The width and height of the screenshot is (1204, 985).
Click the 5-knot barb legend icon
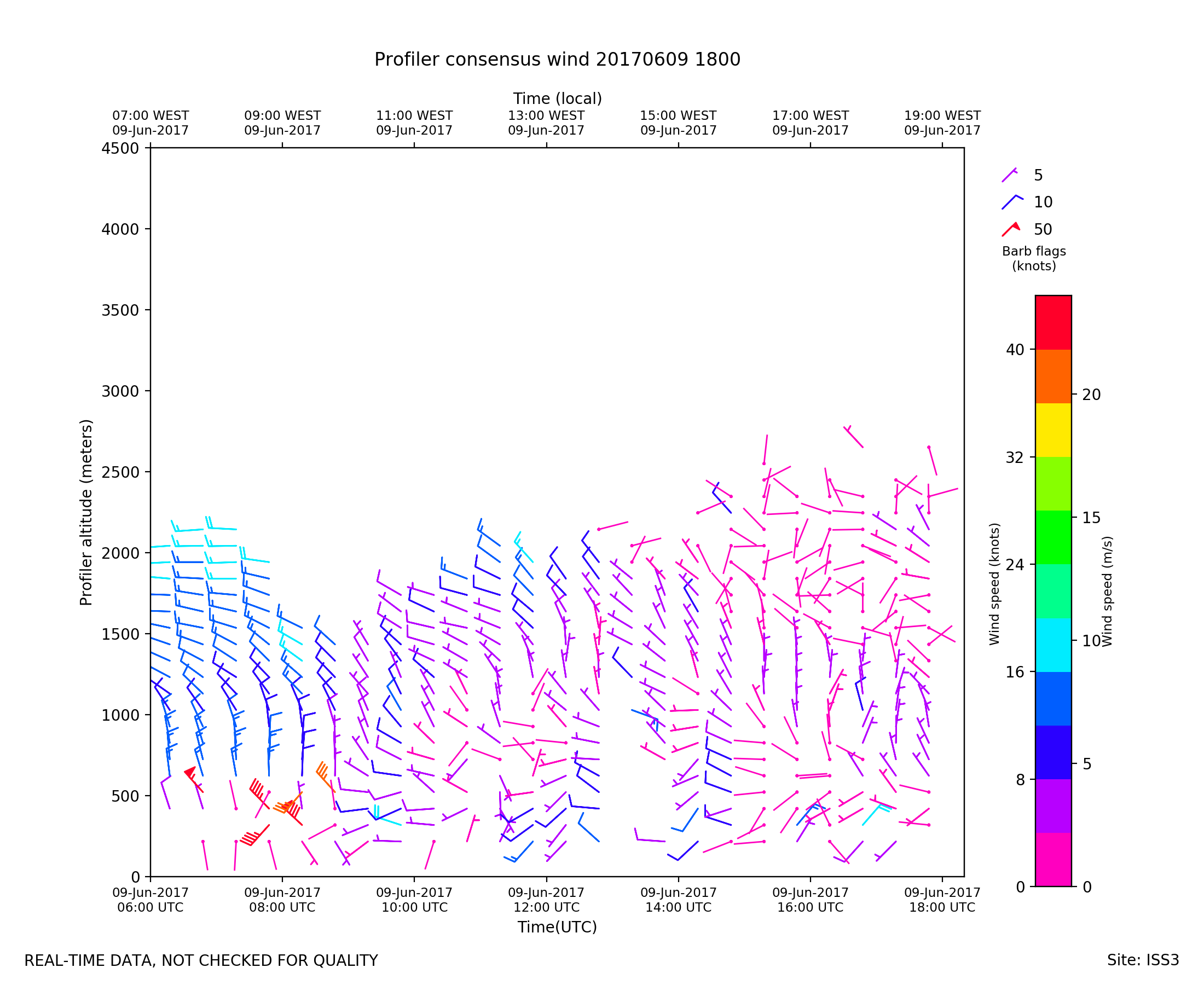(1009, 175)
